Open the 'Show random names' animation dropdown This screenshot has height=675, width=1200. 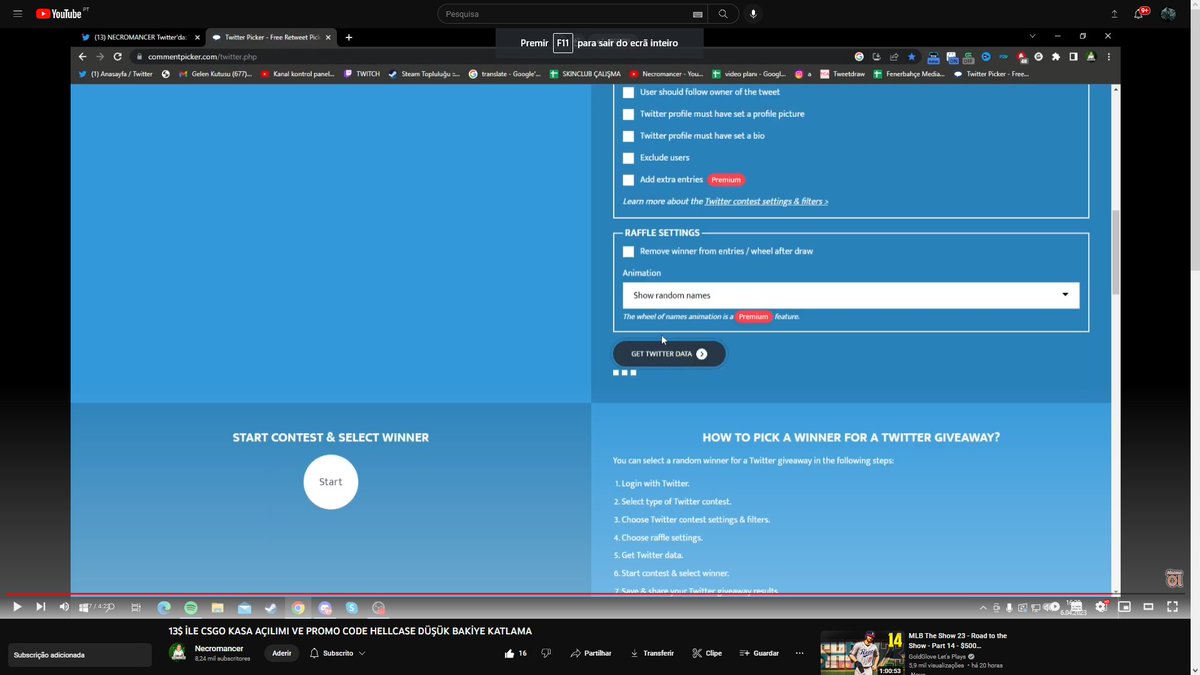pos(851,295)
